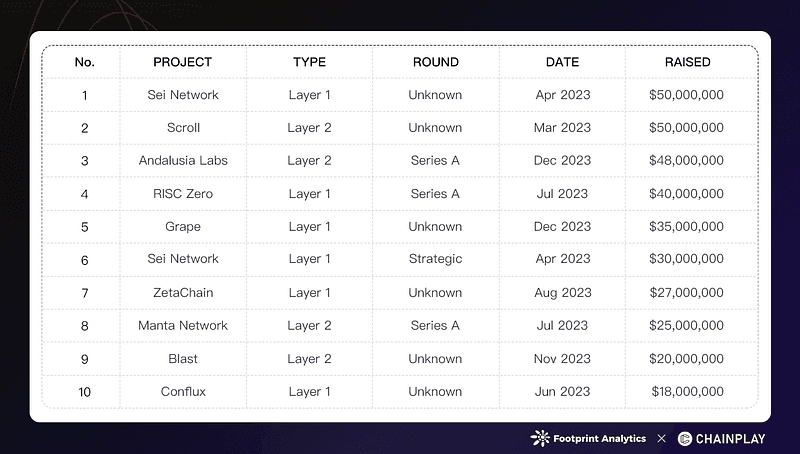Click the Manta Network project name
800x454 pixels.
183,325
